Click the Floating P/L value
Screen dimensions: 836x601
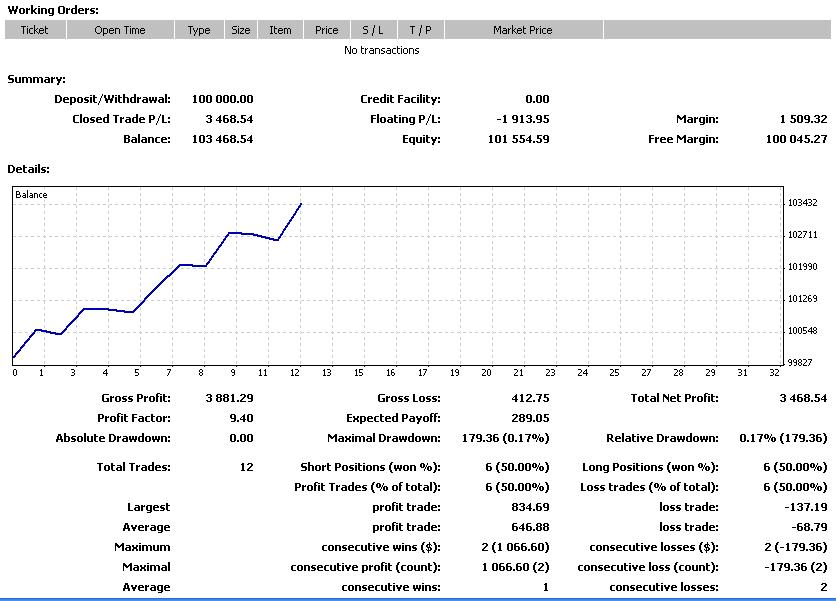point(522,119)
